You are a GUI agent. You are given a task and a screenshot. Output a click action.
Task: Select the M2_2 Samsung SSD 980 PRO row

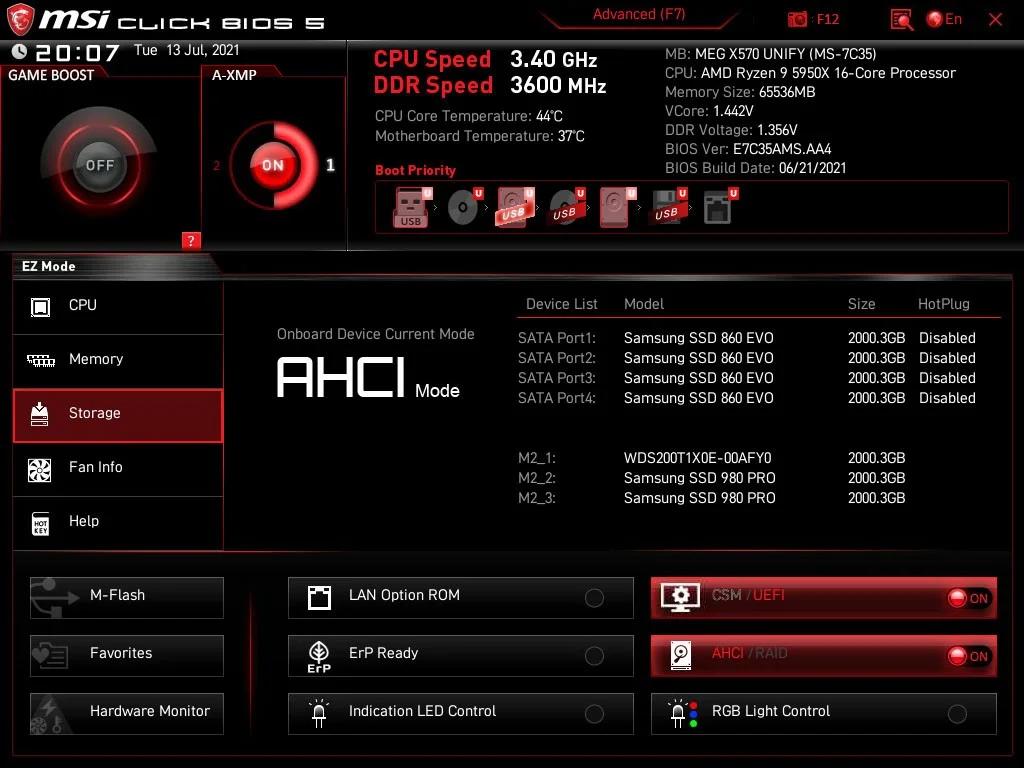point(712,479)
